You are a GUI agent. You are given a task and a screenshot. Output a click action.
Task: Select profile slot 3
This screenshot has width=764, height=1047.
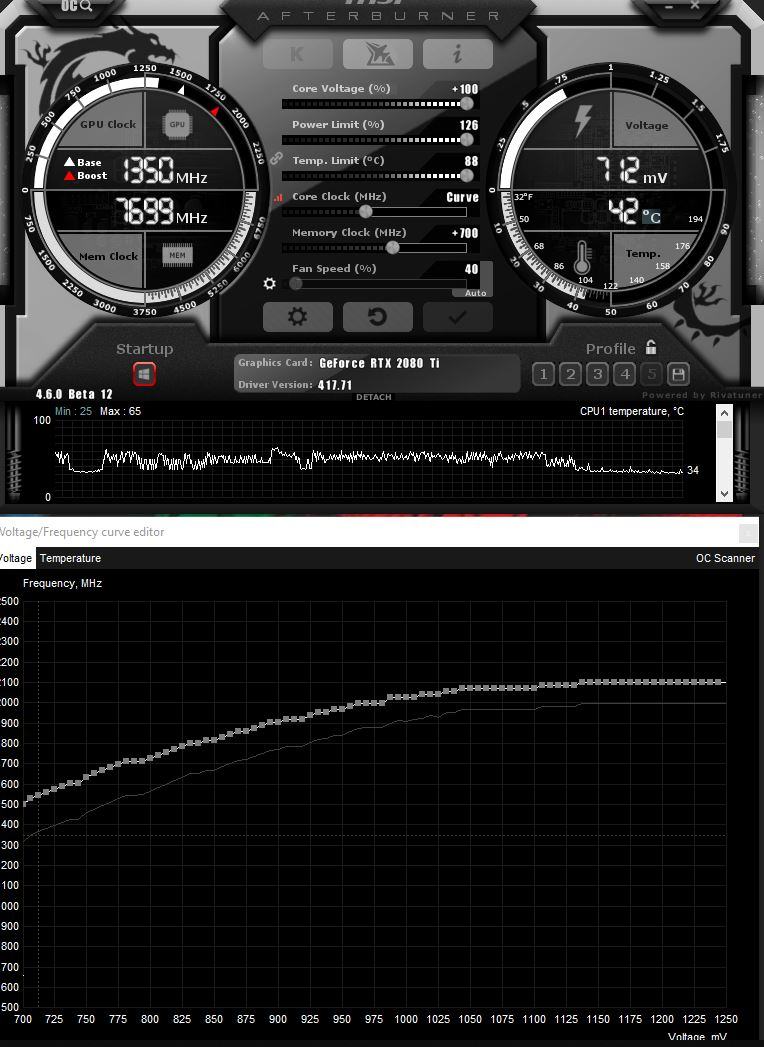coord(598,374)
